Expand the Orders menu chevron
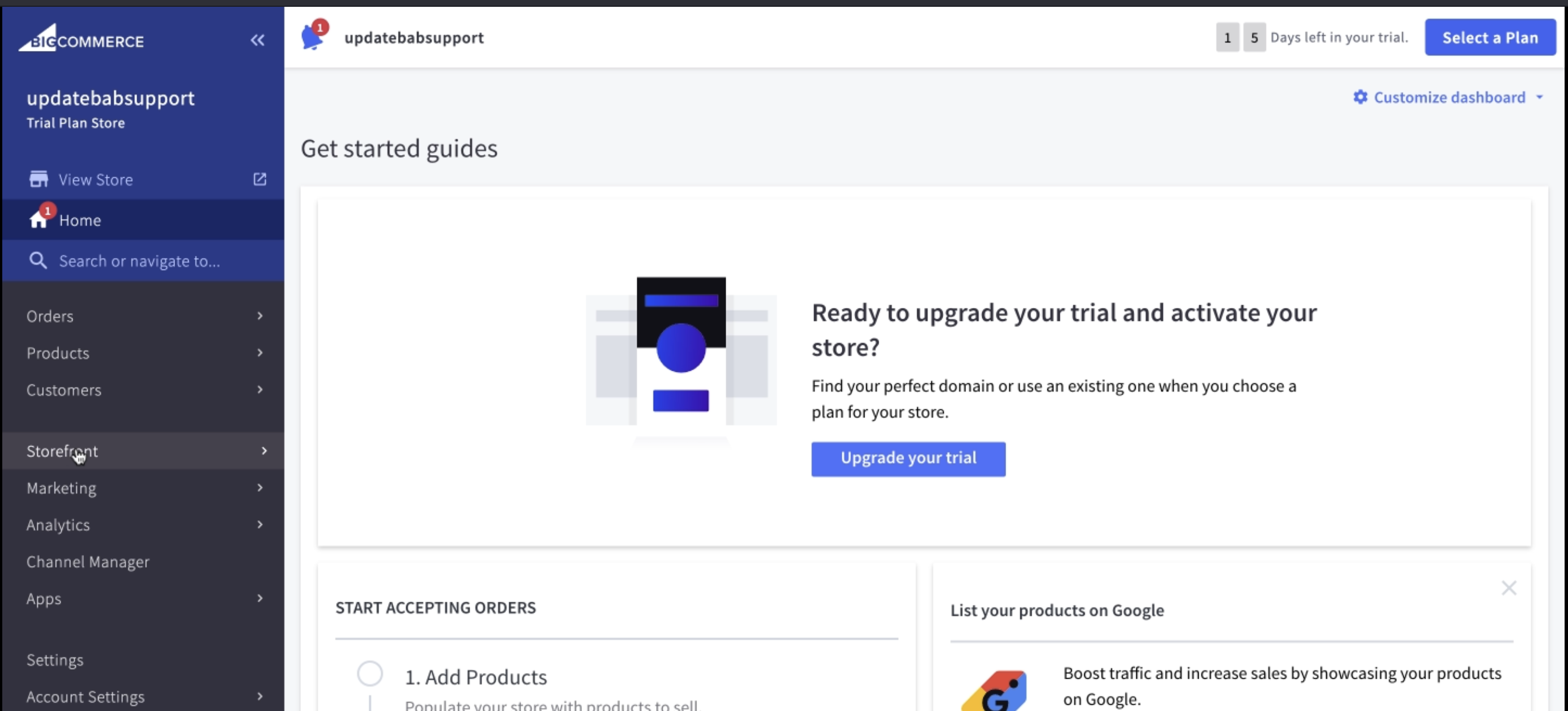The width and height of the screenshot is (1568, 711). coord(260,316)
